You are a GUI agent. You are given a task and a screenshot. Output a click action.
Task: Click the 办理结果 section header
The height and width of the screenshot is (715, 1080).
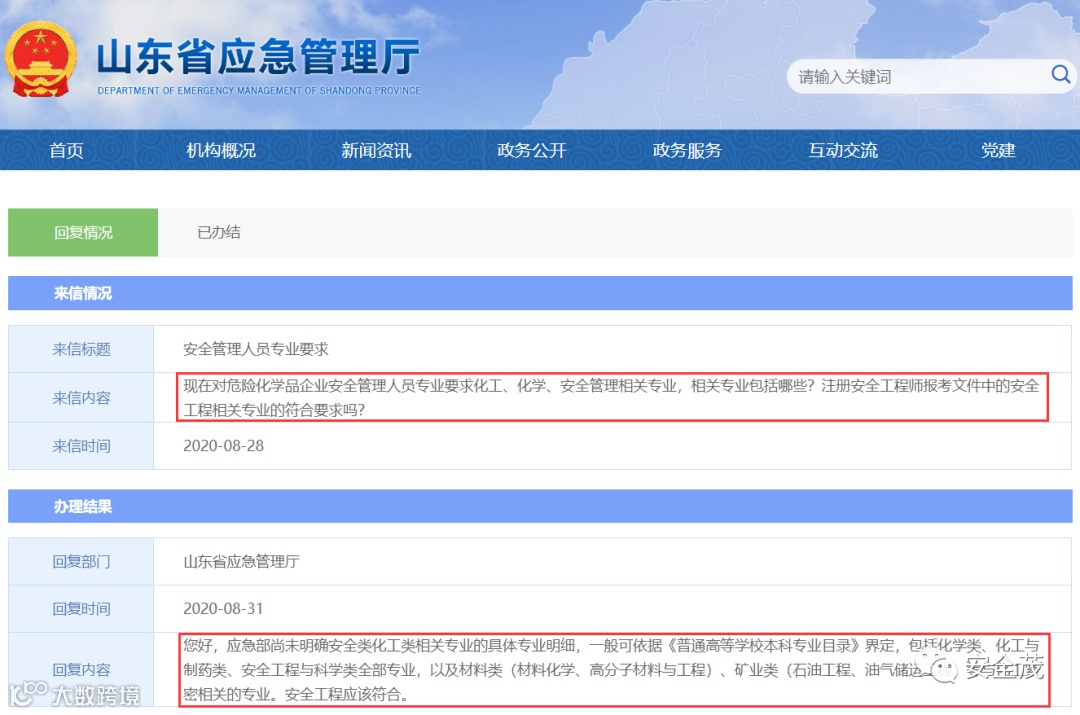tap(540, 507)
